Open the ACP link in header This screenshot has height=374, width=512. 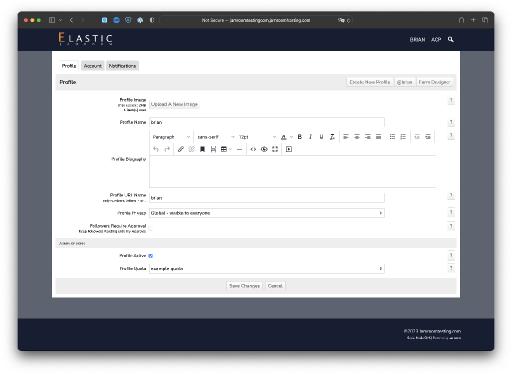[x=436, y=40]
